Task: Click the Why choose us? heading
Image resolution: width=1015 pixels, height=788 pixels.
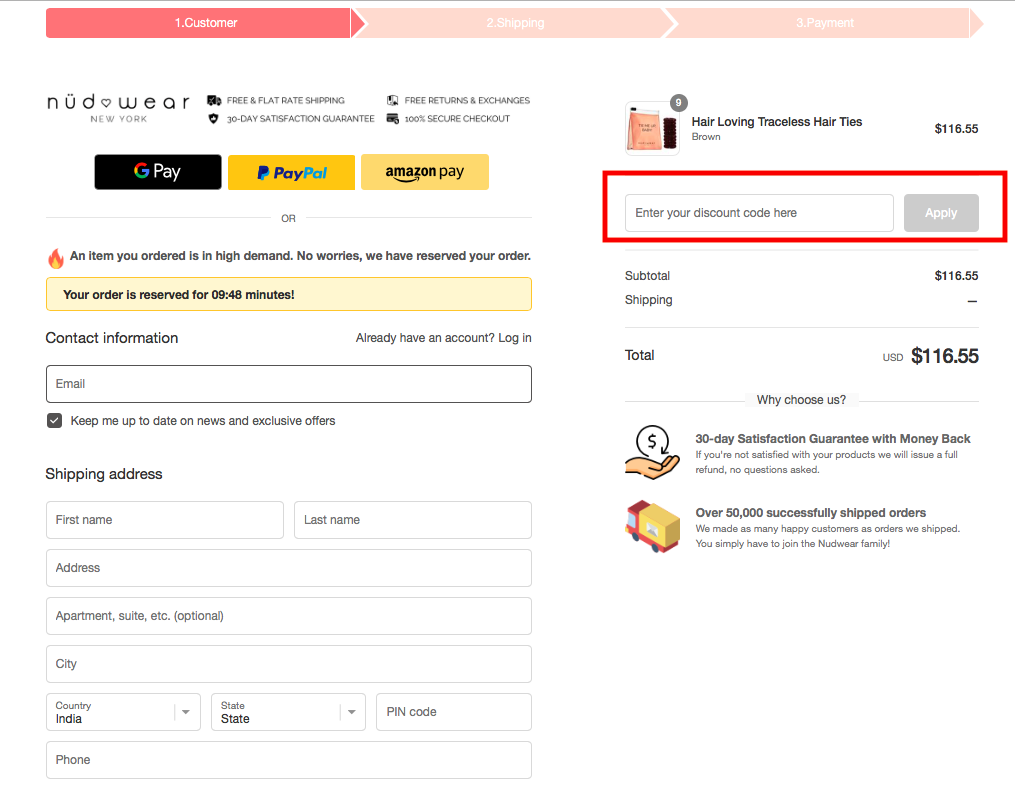Action: pos(801,400)
